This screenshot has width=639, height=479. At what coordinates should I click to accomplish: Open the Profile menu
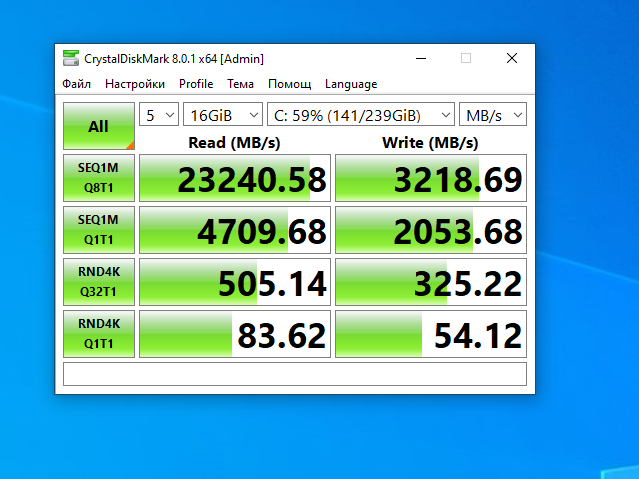[x=196, y=84]
